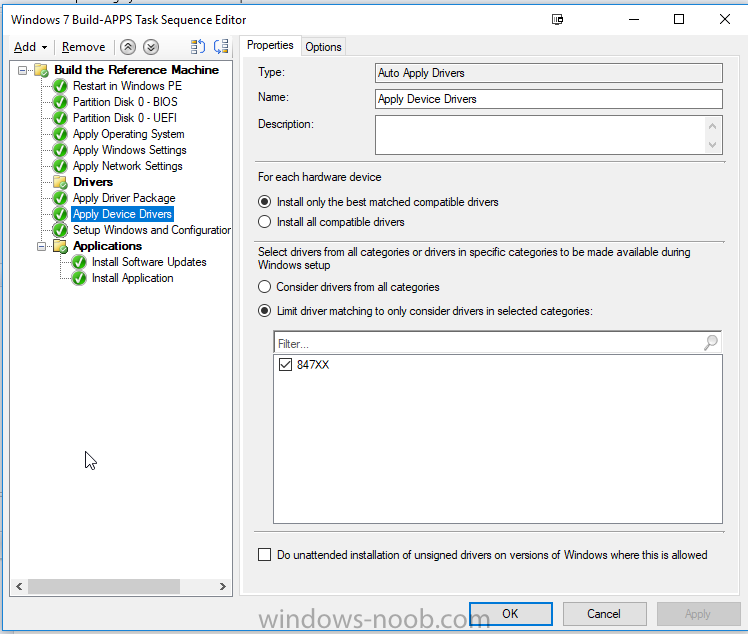The width and height of the screenshot is (748, 634).
Task: Click into the Name text field
Action: [549, 99]
